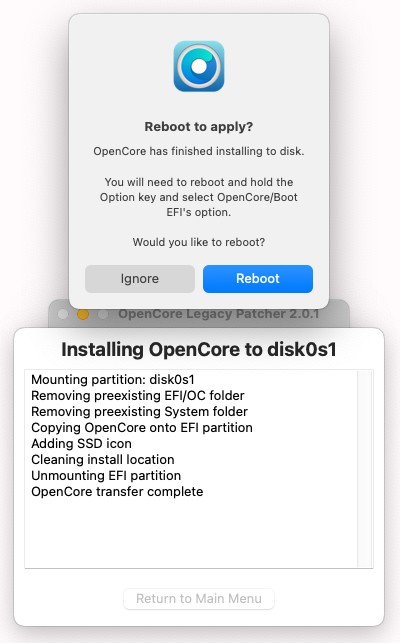Click the "Installing OpenCore to disk0s1" heading

click(199, 349)
